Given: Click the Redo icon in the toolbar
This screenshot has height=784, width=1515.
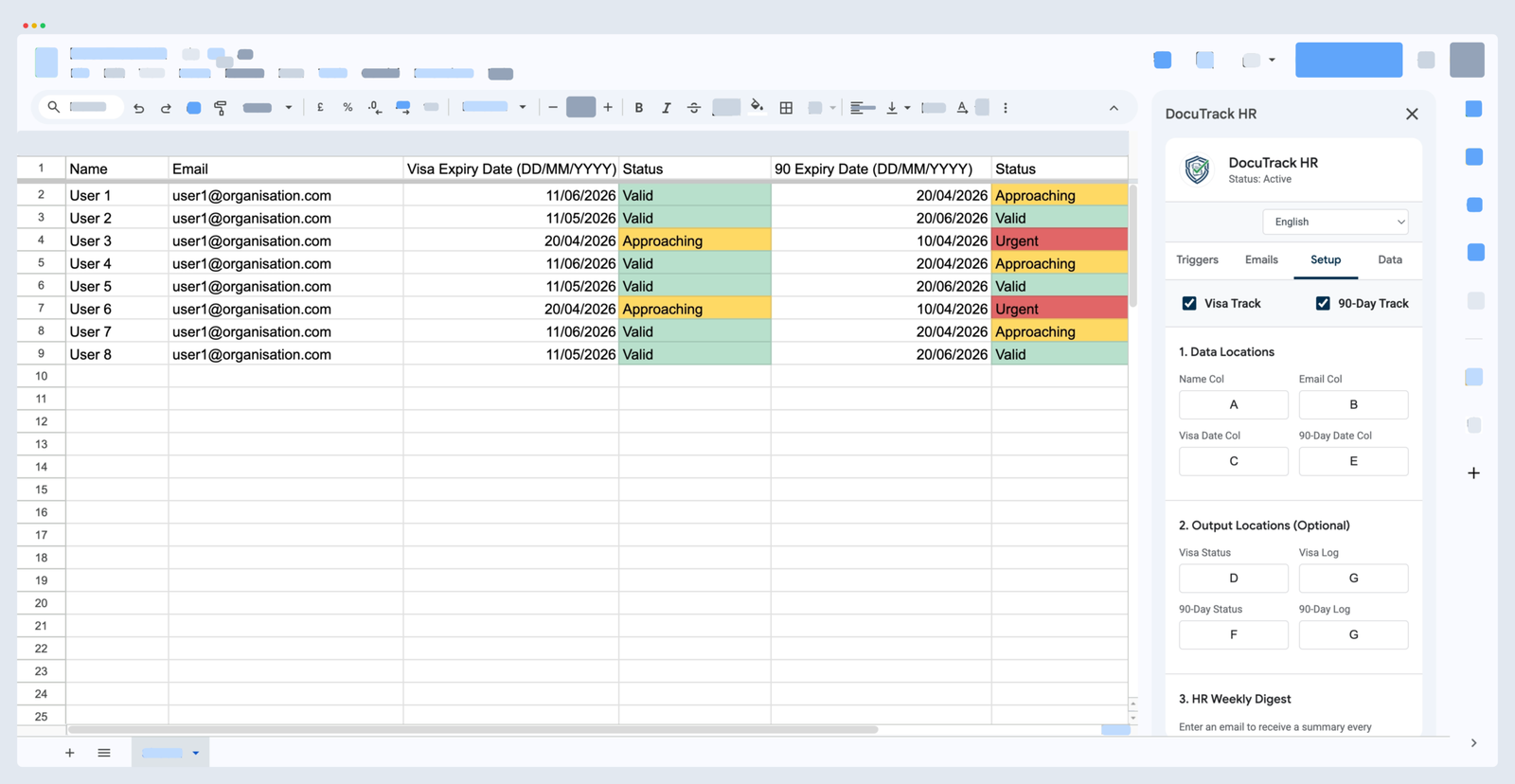Looking at the screenshot, I should click(166, 108).
